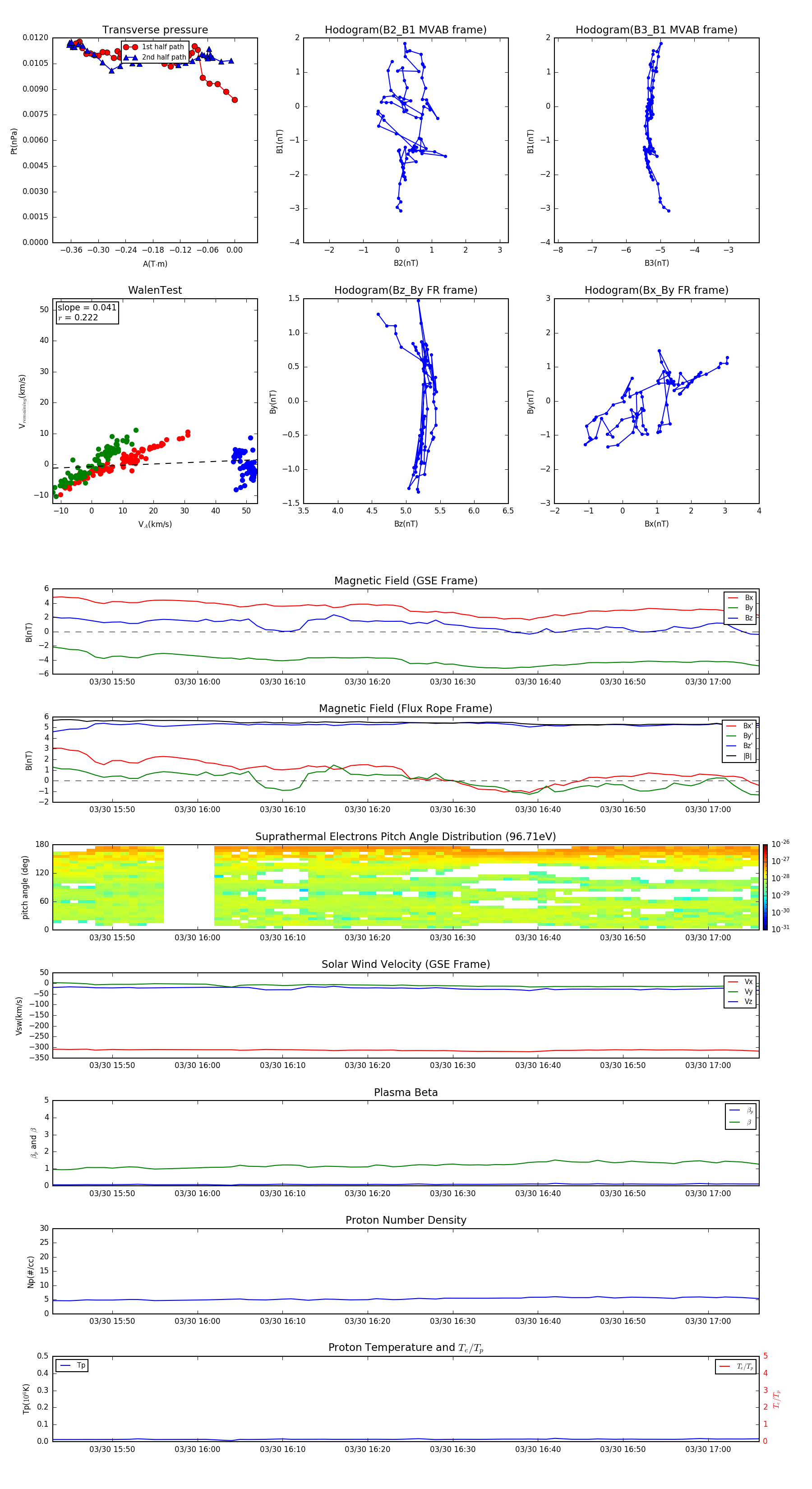Image resolution: width=812 pixels, height=1489 pixels.
Task: Click the "Np(#/cc)" y-axis label
Action: point(31,1272)
